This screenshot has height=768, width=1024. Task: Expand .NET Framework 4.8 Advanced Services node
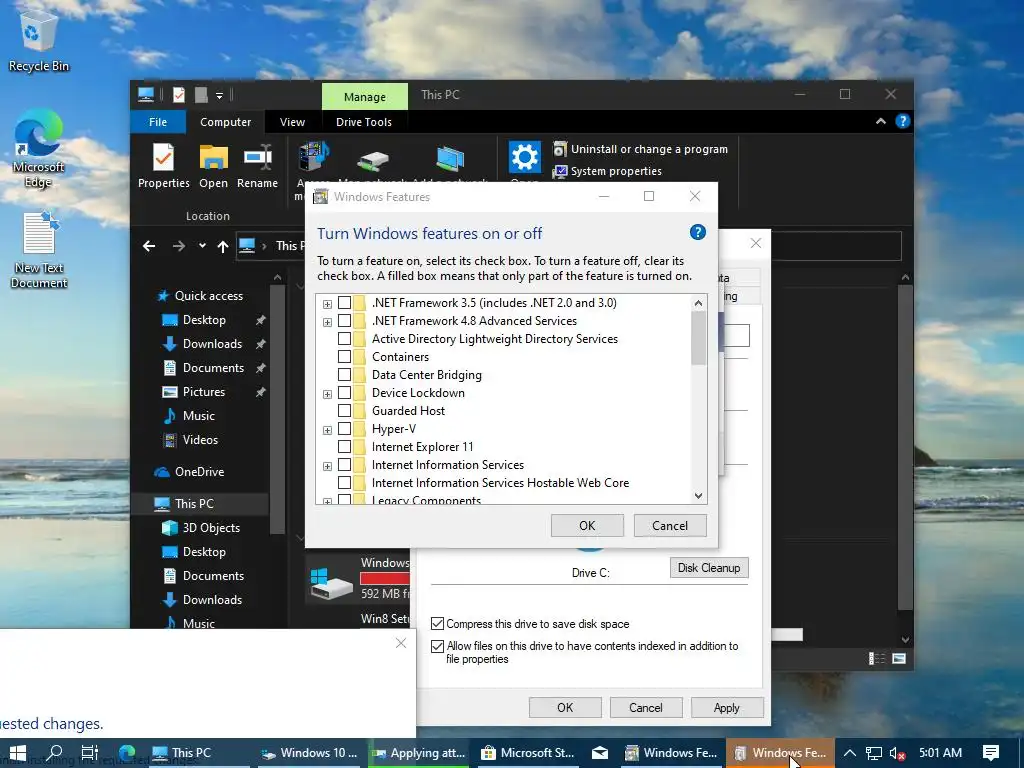pyautogui.click(x=327, y=321)
